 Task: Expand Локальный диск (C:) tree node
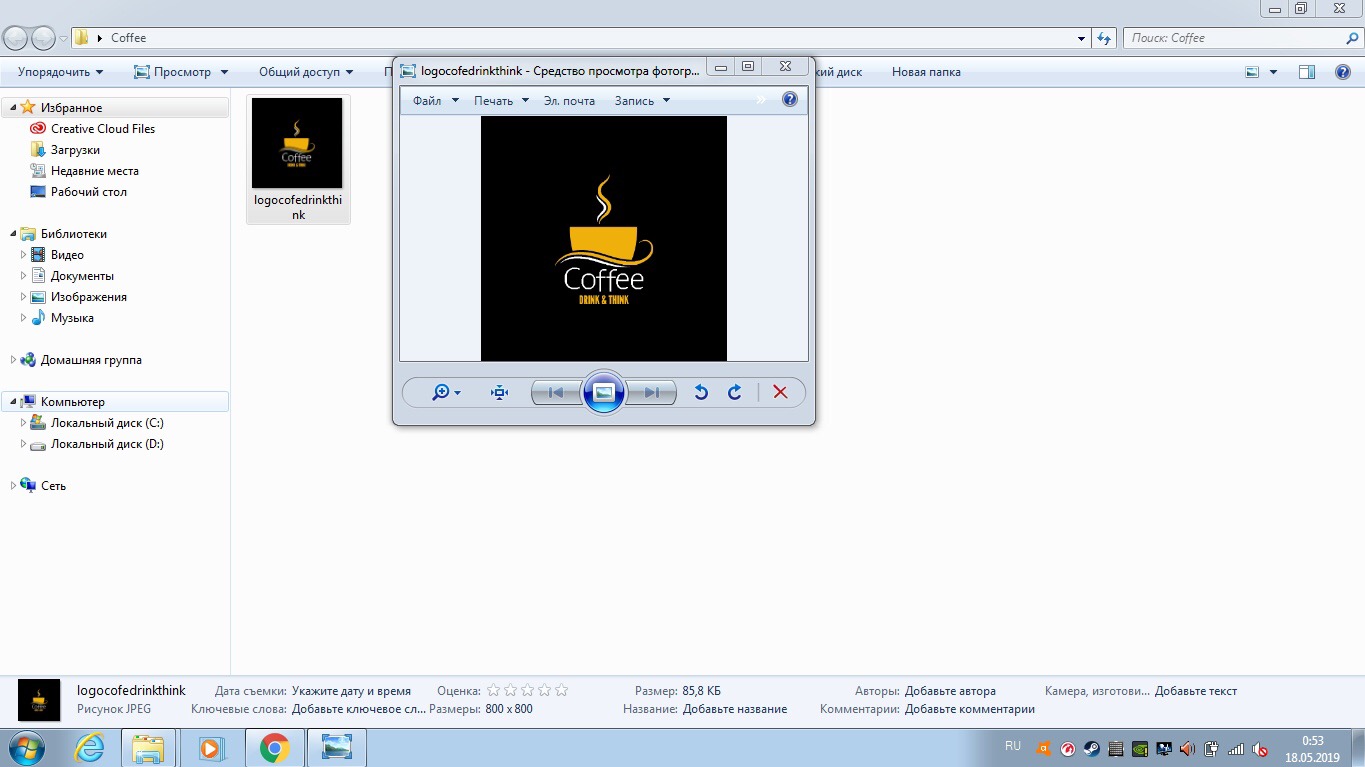click(x=24, y=423)
